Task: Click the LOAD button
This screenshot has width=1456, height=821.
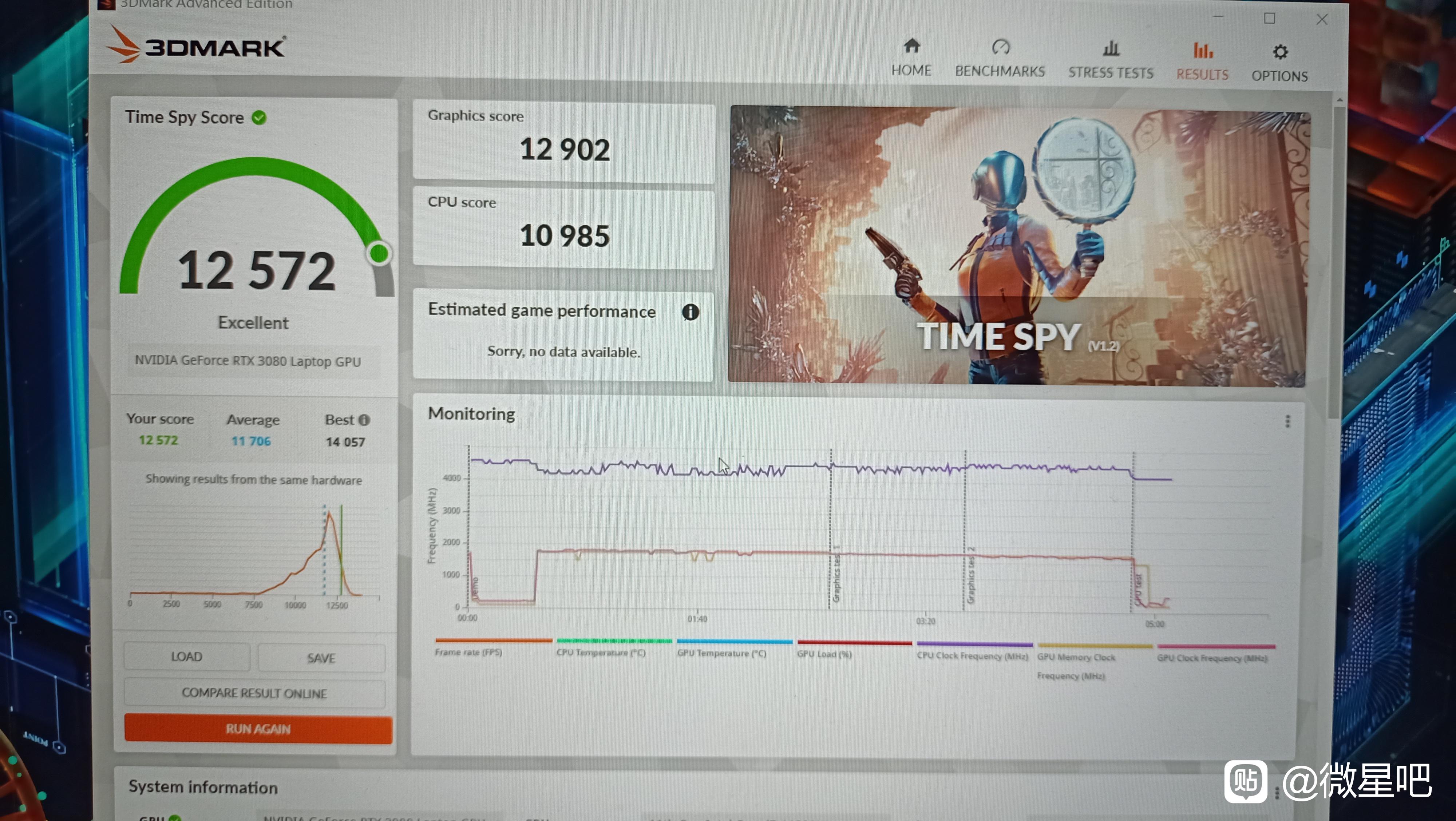Action: [186, 657]
